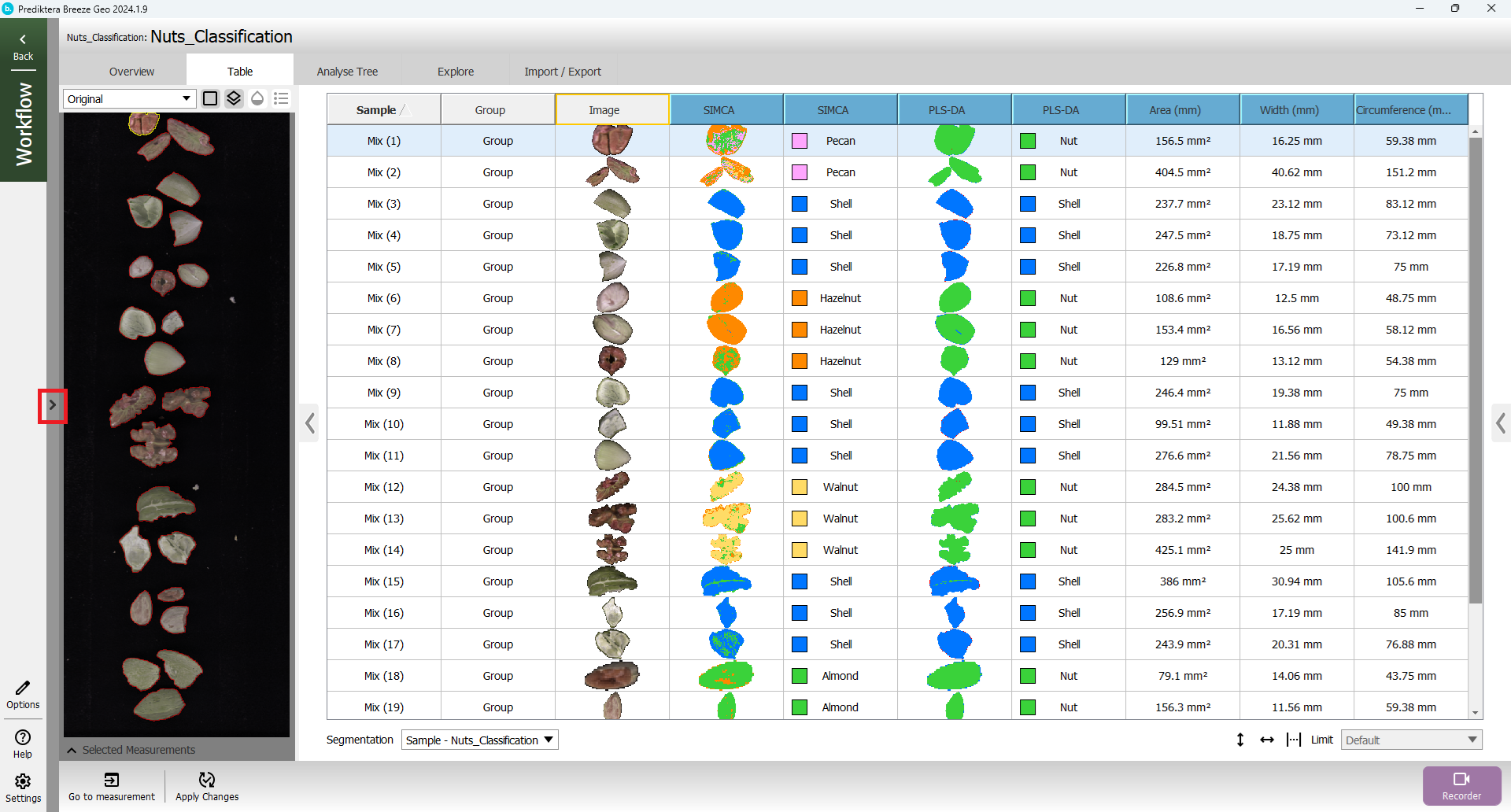The height and width of the screenshot is (812, 1511).
Task: Open Help from the sidebar
Action: point(23,743)
